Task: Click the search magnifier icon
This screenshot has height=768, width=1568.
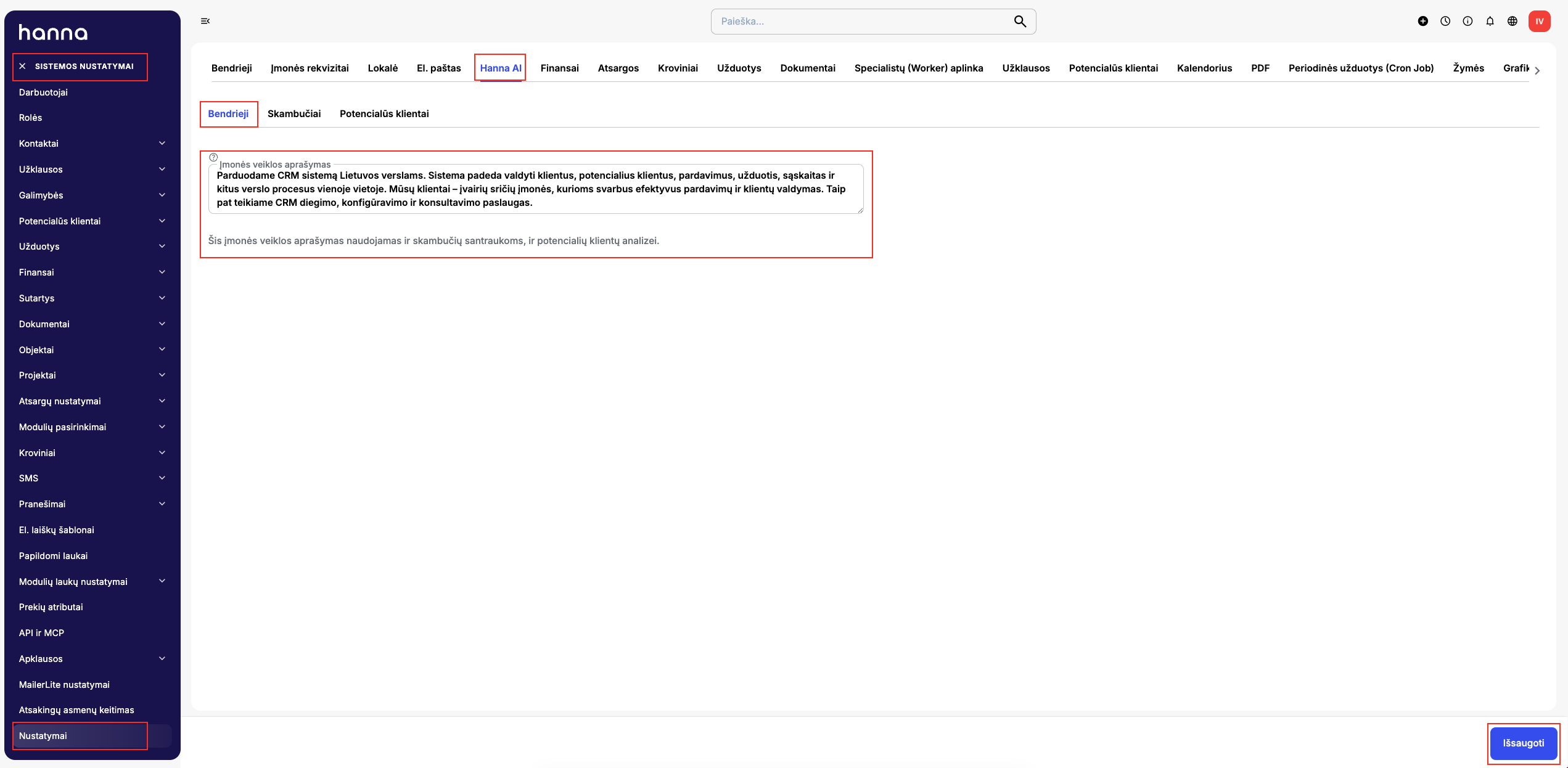Action: (x=1020, y=22)
